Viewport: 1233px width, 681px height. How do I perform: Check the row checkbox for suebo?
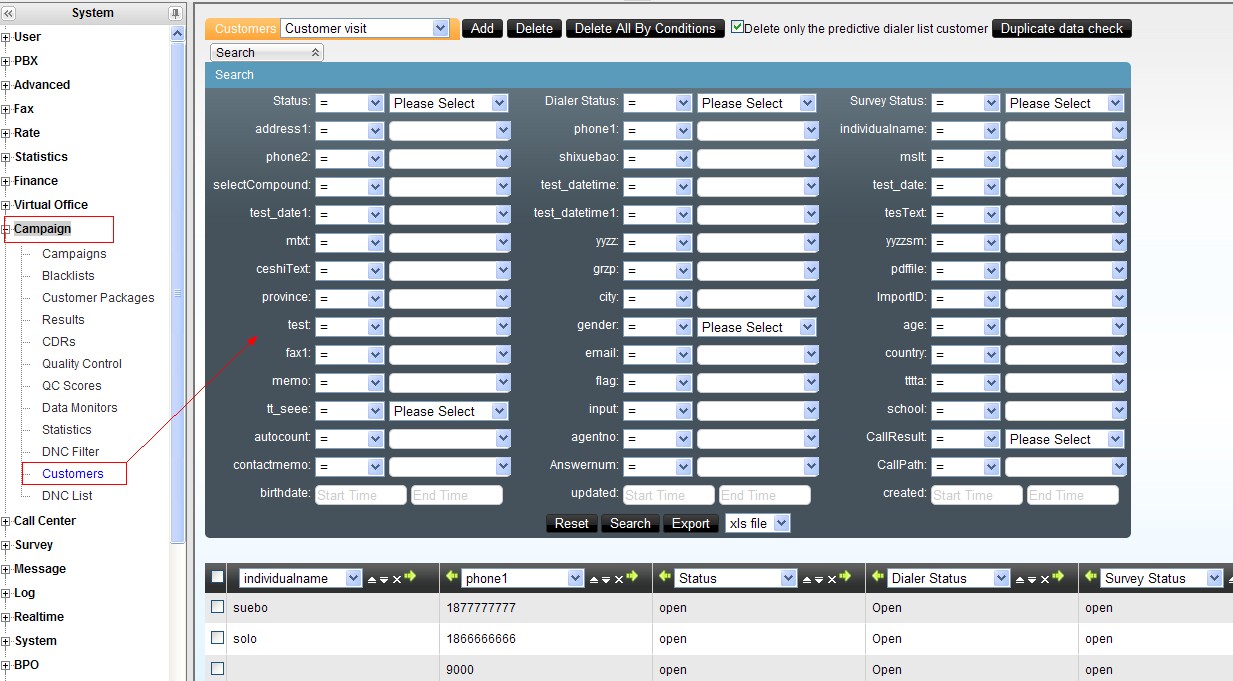point(217,607)
